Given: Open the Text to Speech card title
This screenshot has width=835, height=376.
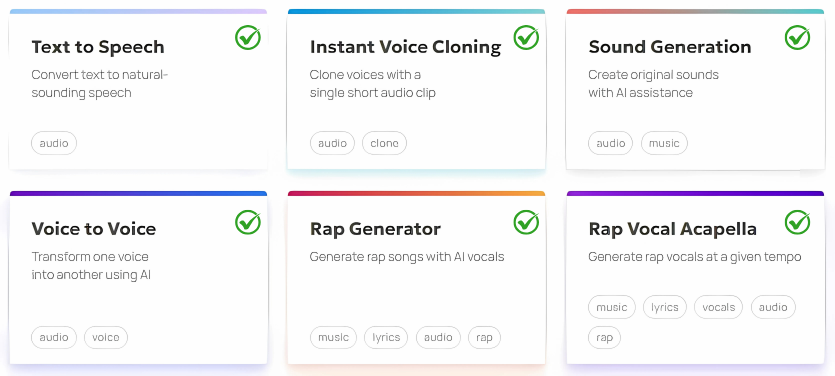Looking at the screenshot, I should tap(98, 47).
